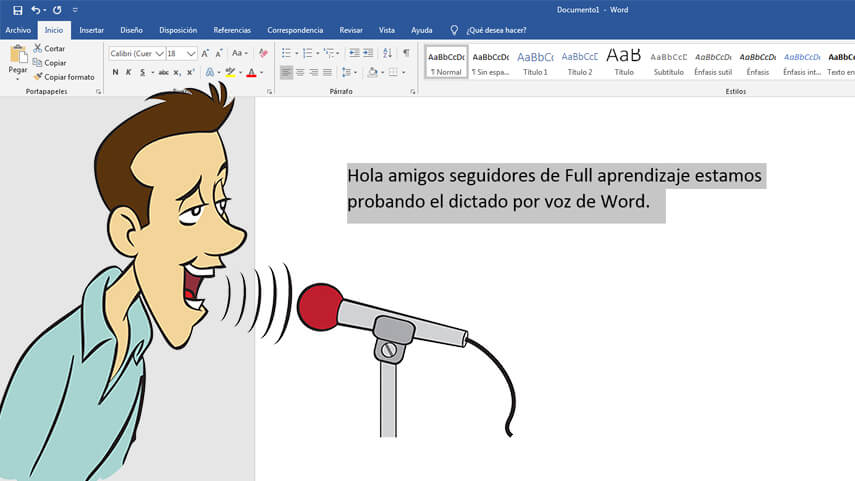This screenshot has width=855, height=481.
Task: Open the Quick Access Toolbar customize dropdown
Action: tap(75, 10)
